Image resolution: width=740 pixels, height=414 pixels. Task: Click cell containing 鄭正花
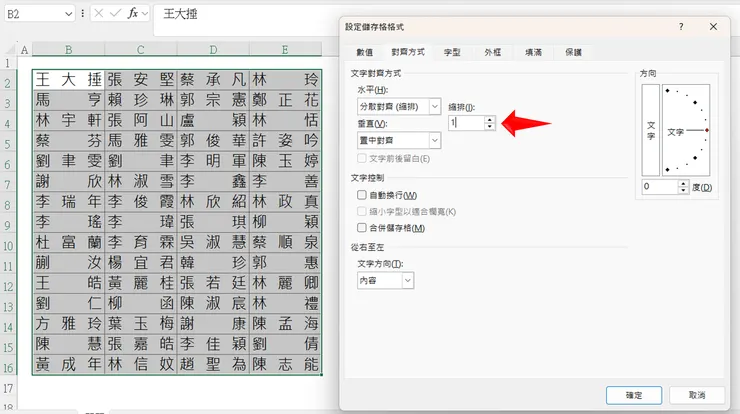point(285,100)
